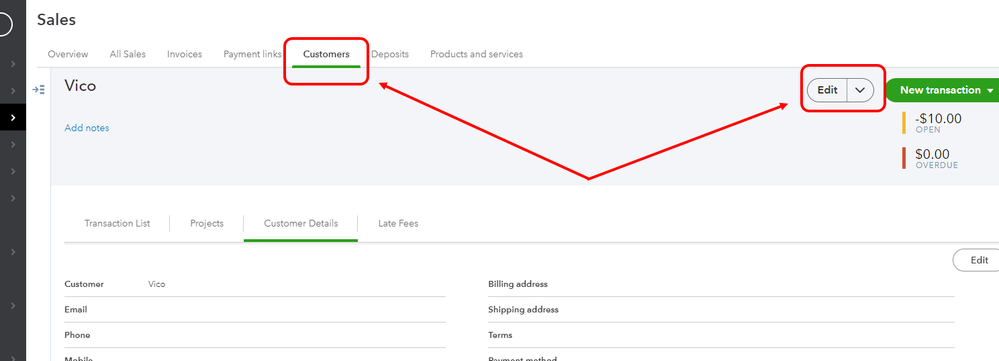
Task: Click the Vico value in Customer row
Action: click(x=157, y=284)
